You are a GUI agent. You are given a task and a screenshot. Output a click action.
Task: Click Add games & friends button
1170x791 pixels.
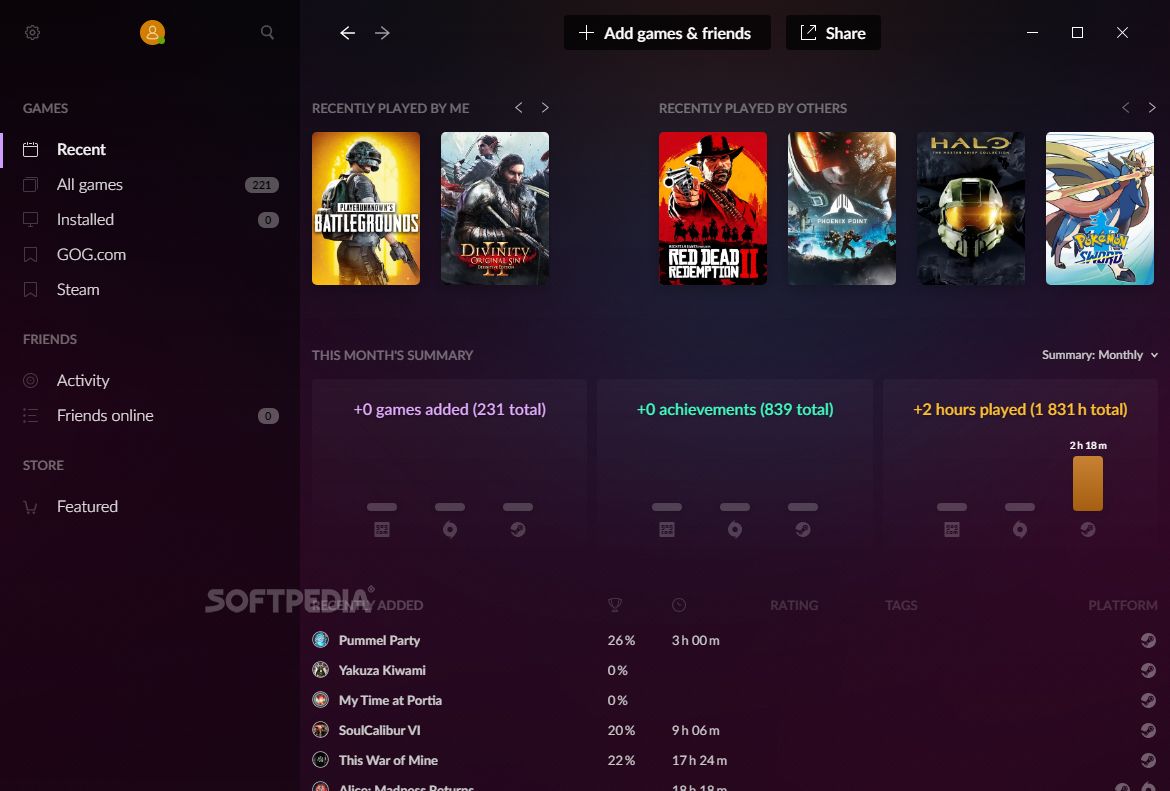[667, 33]
